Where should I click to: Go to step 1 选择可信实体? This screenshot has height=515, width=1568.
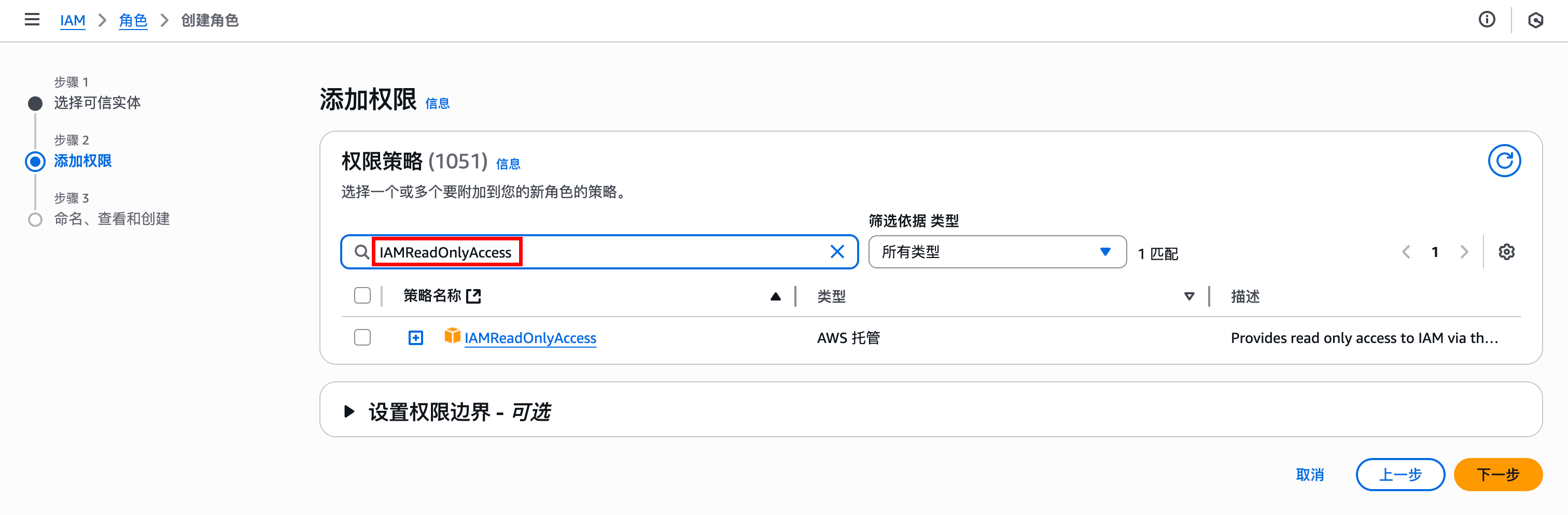97,103
